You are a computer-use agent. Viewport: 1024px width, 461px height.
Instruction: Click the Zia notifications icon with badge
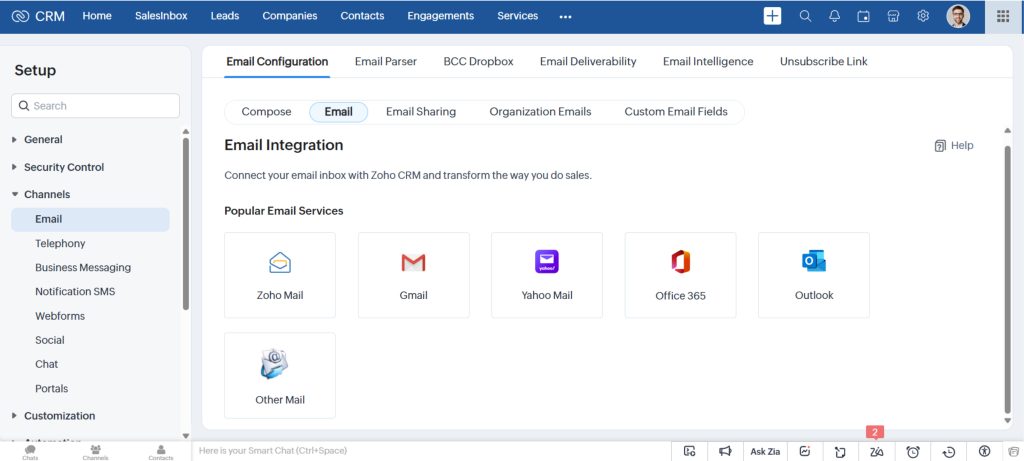click(x=876, y=451)
